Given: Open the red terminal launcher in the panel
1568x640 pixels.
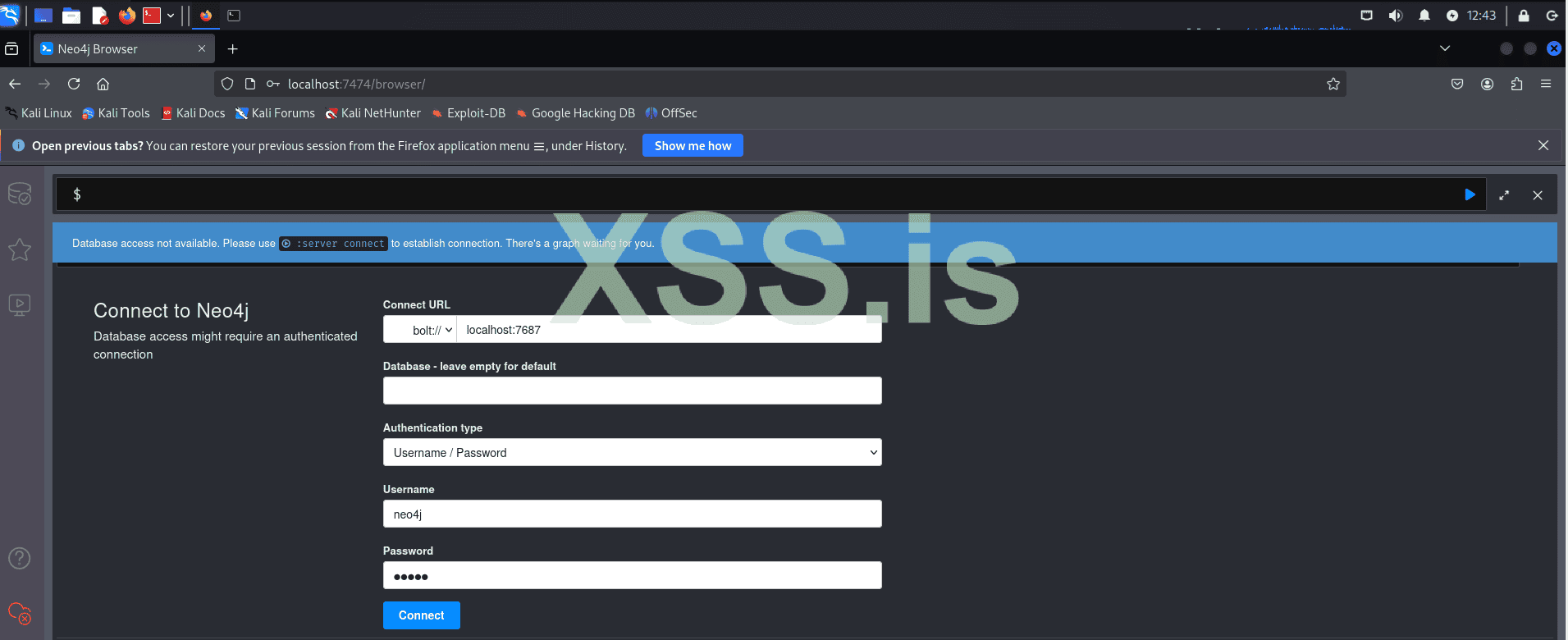Looking at the screenshot, I should [x=152, y=16].
